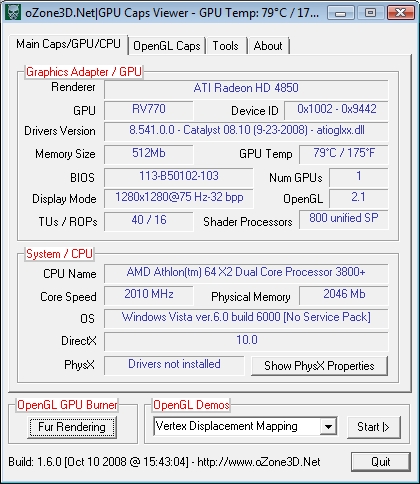The width and height of the screenshot is (420, 484).
Task: Click the Memory Size value 512Mb
Action: point(149,154)
